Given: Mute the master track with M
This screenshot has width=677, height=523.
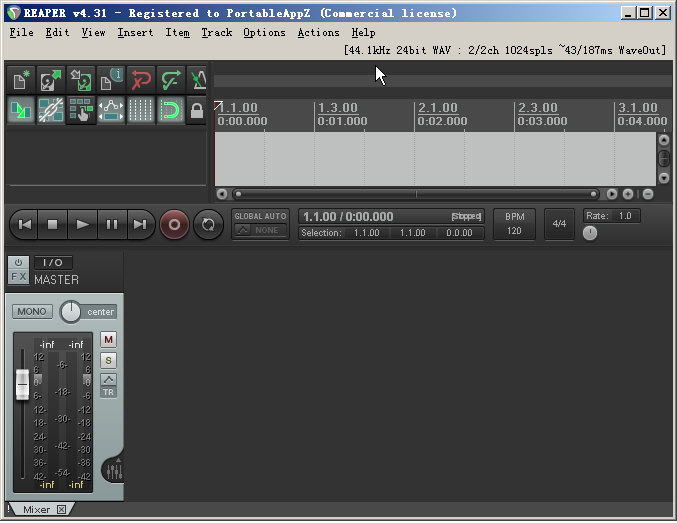Looking at the screenshot, I should click(x=108, y=340).
